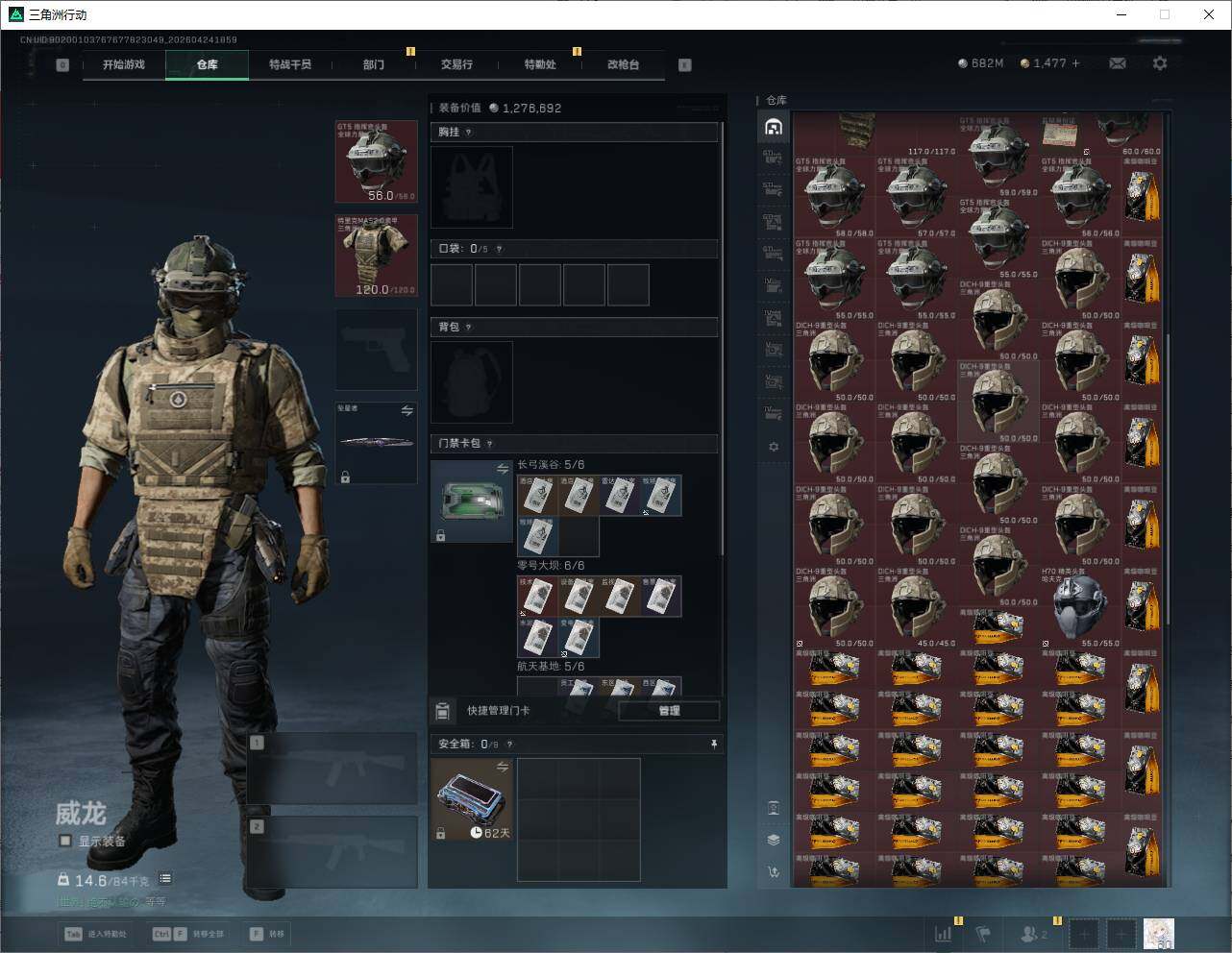This screenshot has height=953, width=1232.
Task: Click the empty chest rig slot
Action: (472, 186)
